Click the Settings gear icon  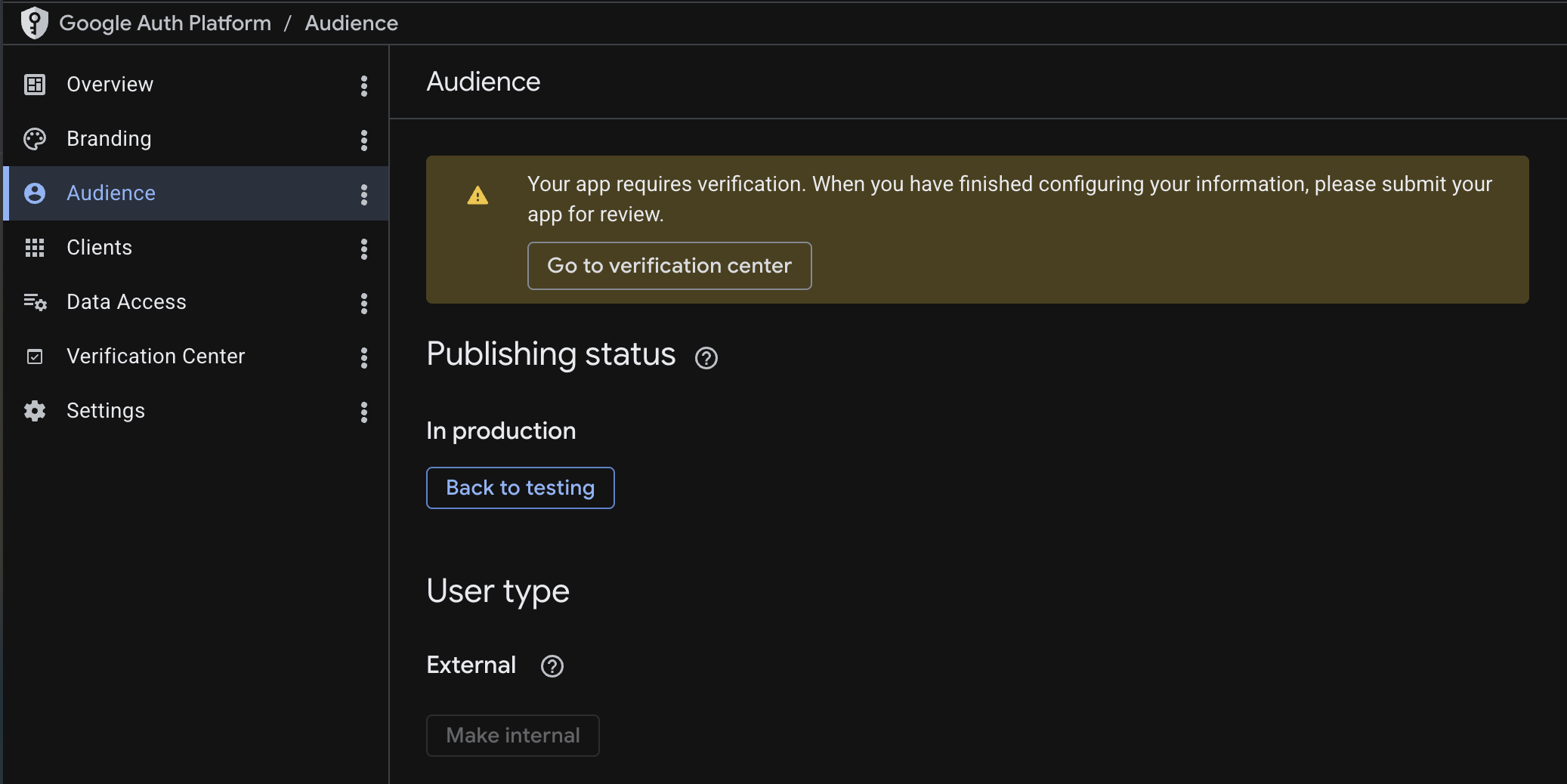pos(35,411)
